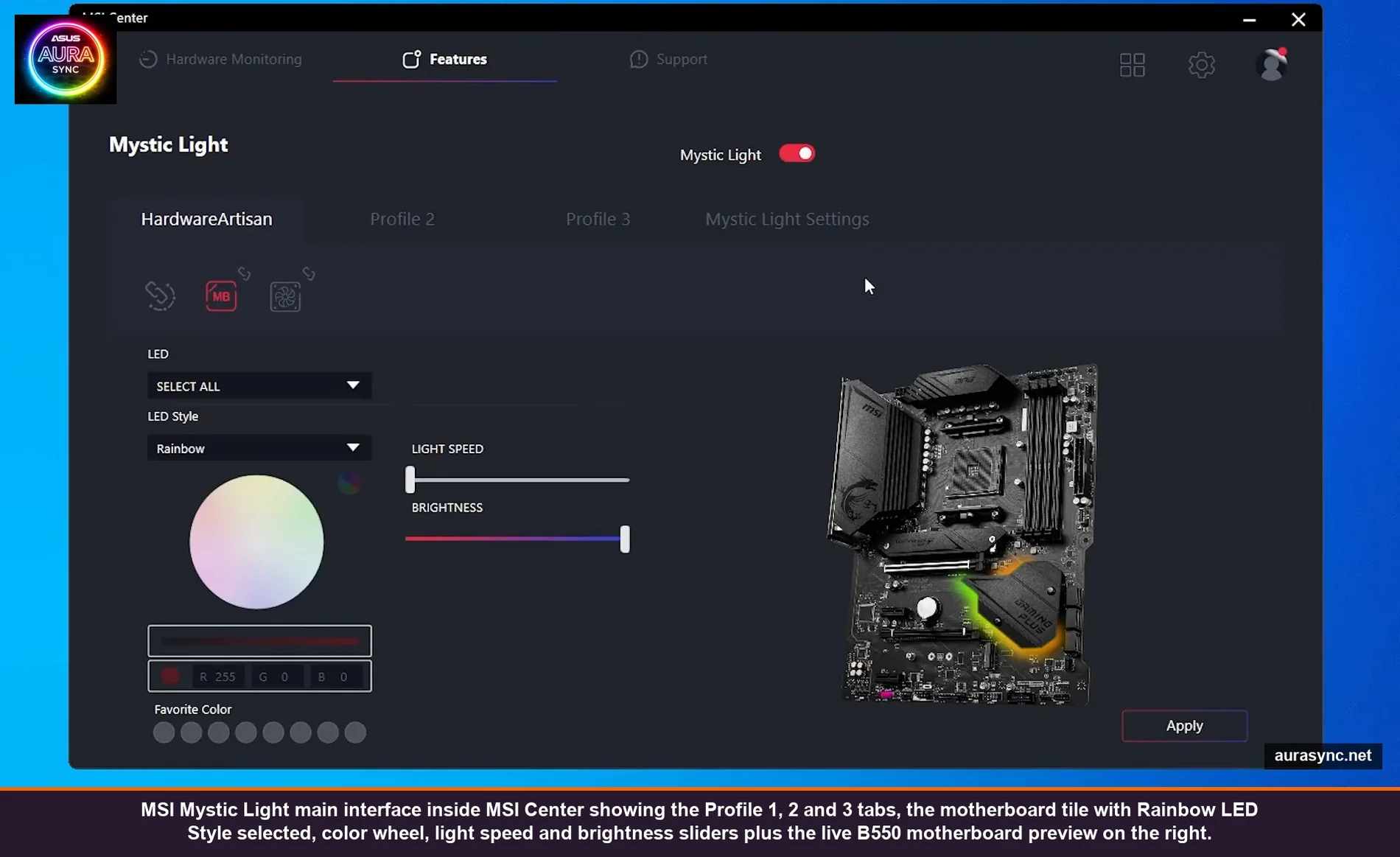Expand the LED Style list arrow

[353, 447]
